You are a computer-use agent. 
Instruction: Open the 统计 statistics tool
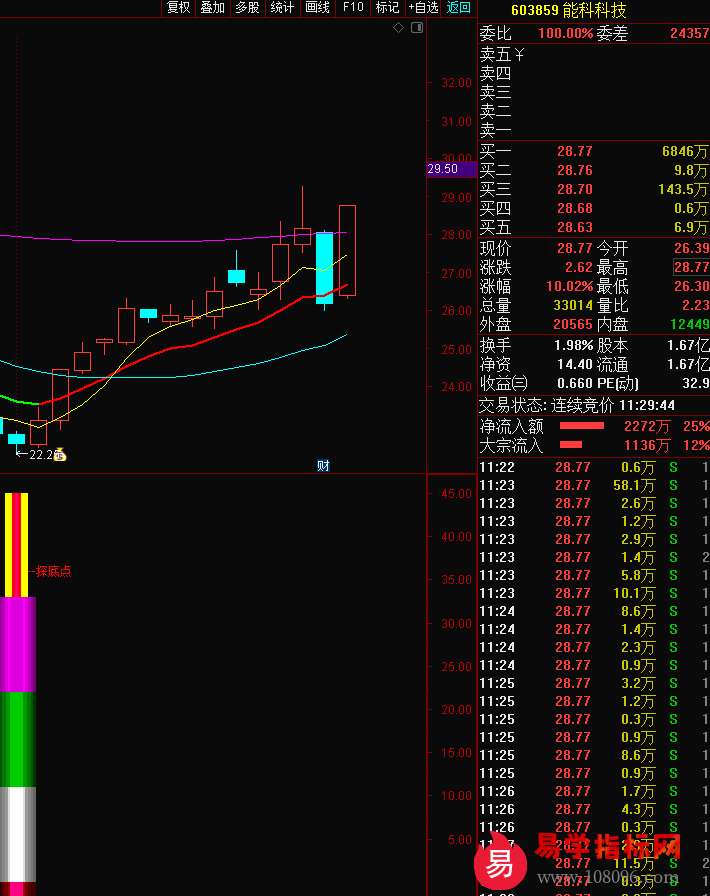[x=282, y=8]
